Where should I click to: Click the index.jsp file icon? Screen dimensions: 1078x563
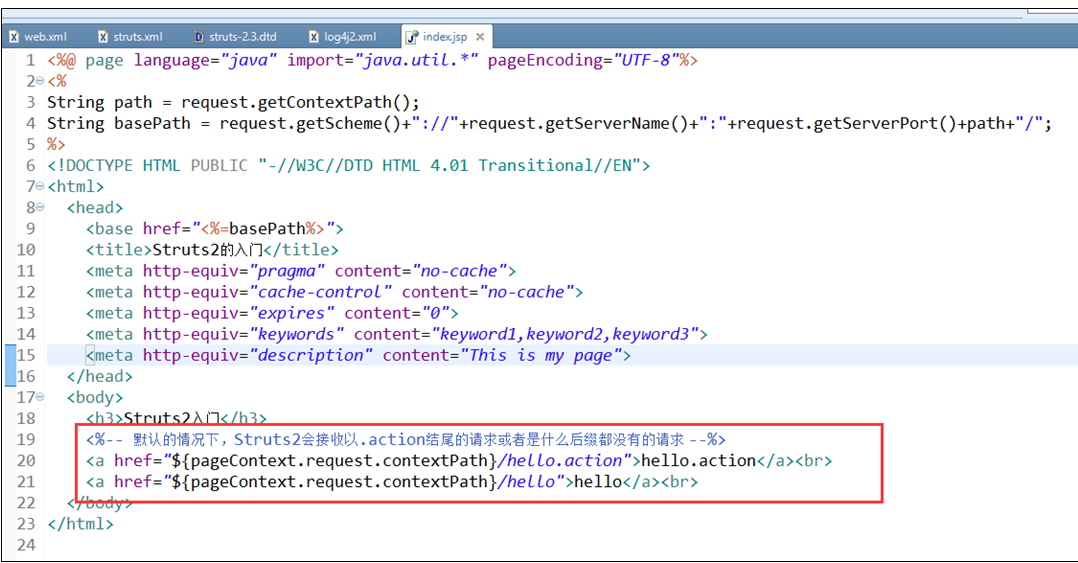(412, 36)
